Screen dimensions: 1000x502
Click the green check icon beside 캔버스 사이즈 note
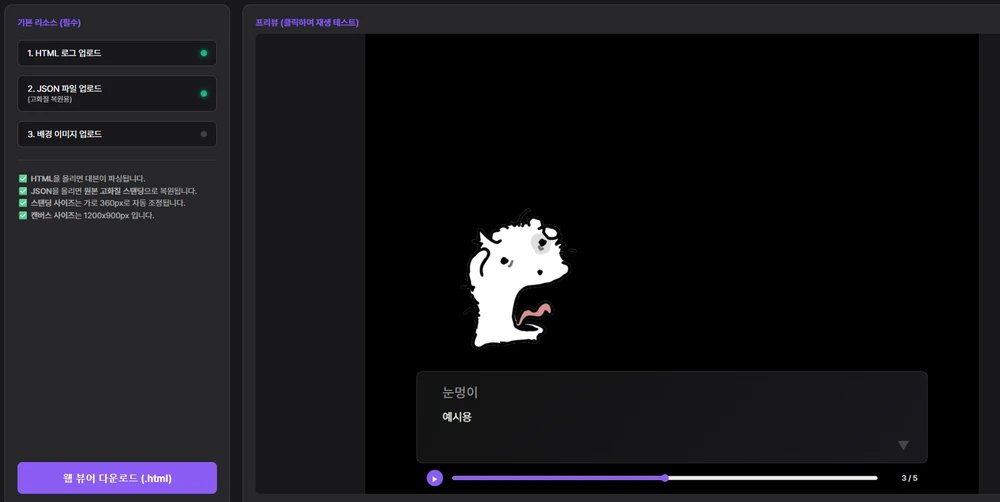point(23,216)
